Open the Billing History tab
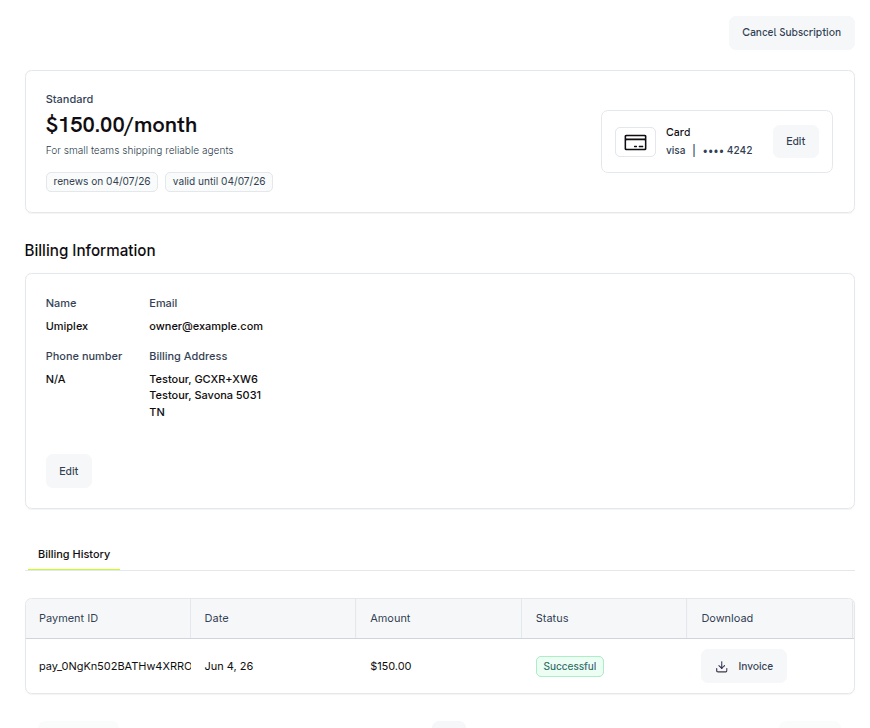The width and height of the screenshot is (870, 728). coord(74,554)
